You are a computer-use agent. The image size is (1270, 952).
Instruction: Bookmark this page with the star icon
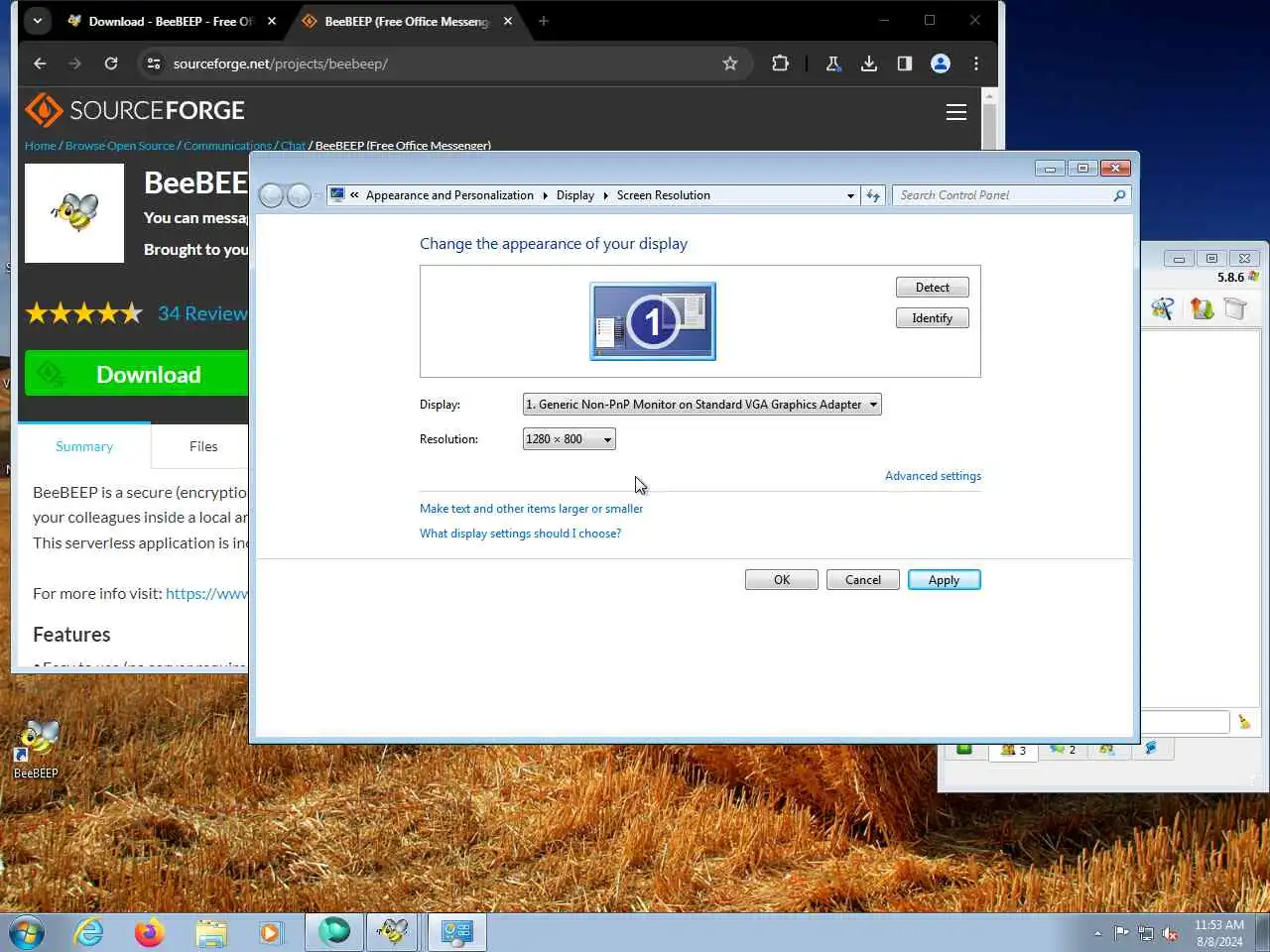[x=730, y=63]
